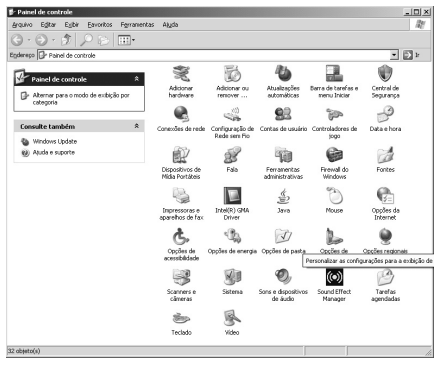This screenshot has height=367, width=443.
Task: Open Contas de usuário icon
Action: pyautogui.click(x=283, y=115)
